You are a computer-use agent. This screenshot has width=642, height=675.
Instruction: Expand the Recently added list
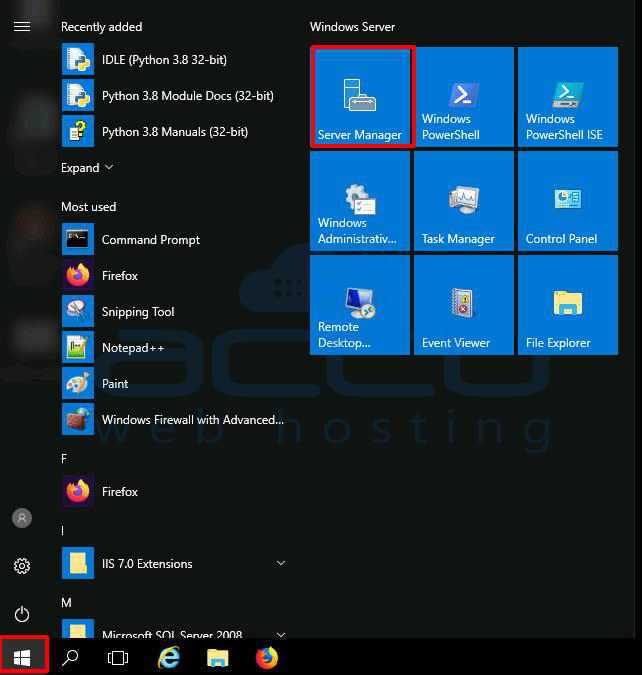click(87, 167)
